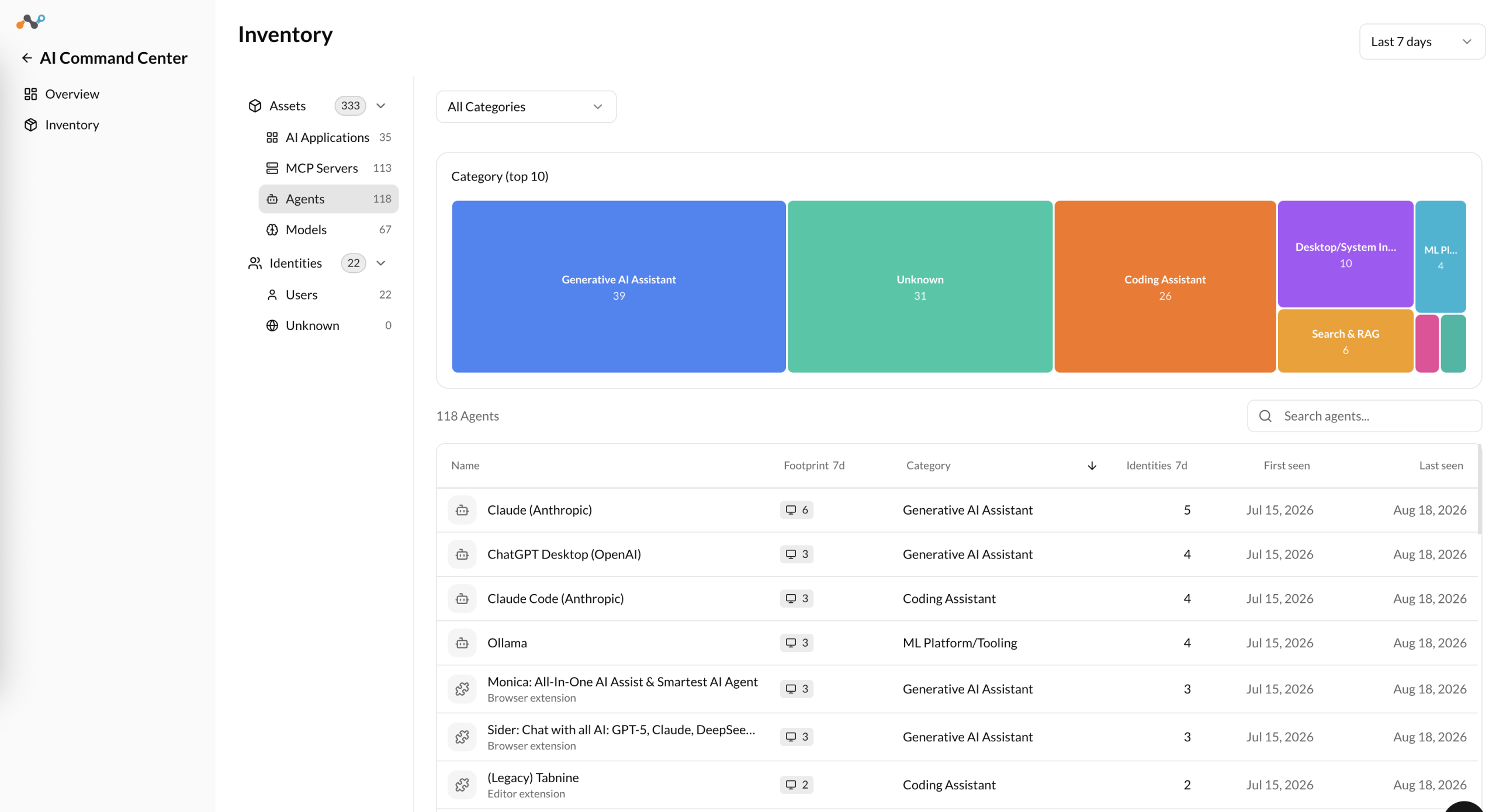This screenshot has height=812, width=1496.
Task: Click the Claude Code agent icon
Action: click(x=462, y=599)
